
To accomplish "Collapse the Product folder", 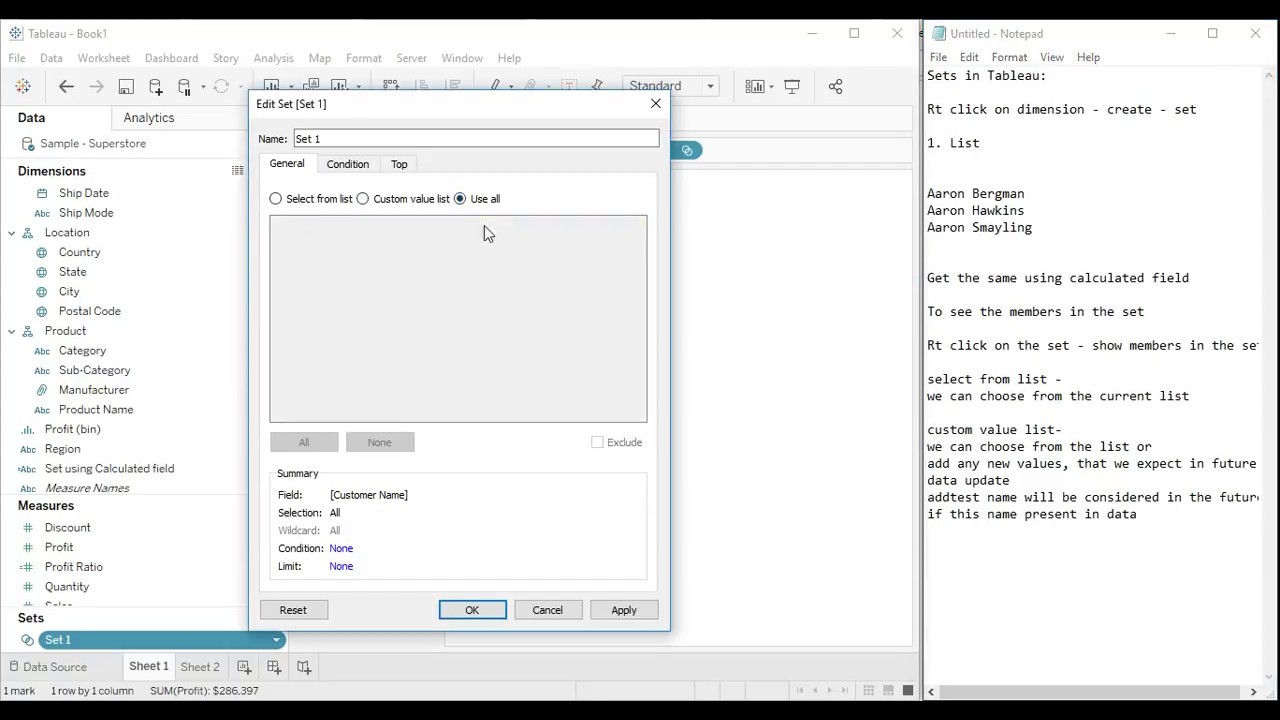I will click(x=12, y=331).
